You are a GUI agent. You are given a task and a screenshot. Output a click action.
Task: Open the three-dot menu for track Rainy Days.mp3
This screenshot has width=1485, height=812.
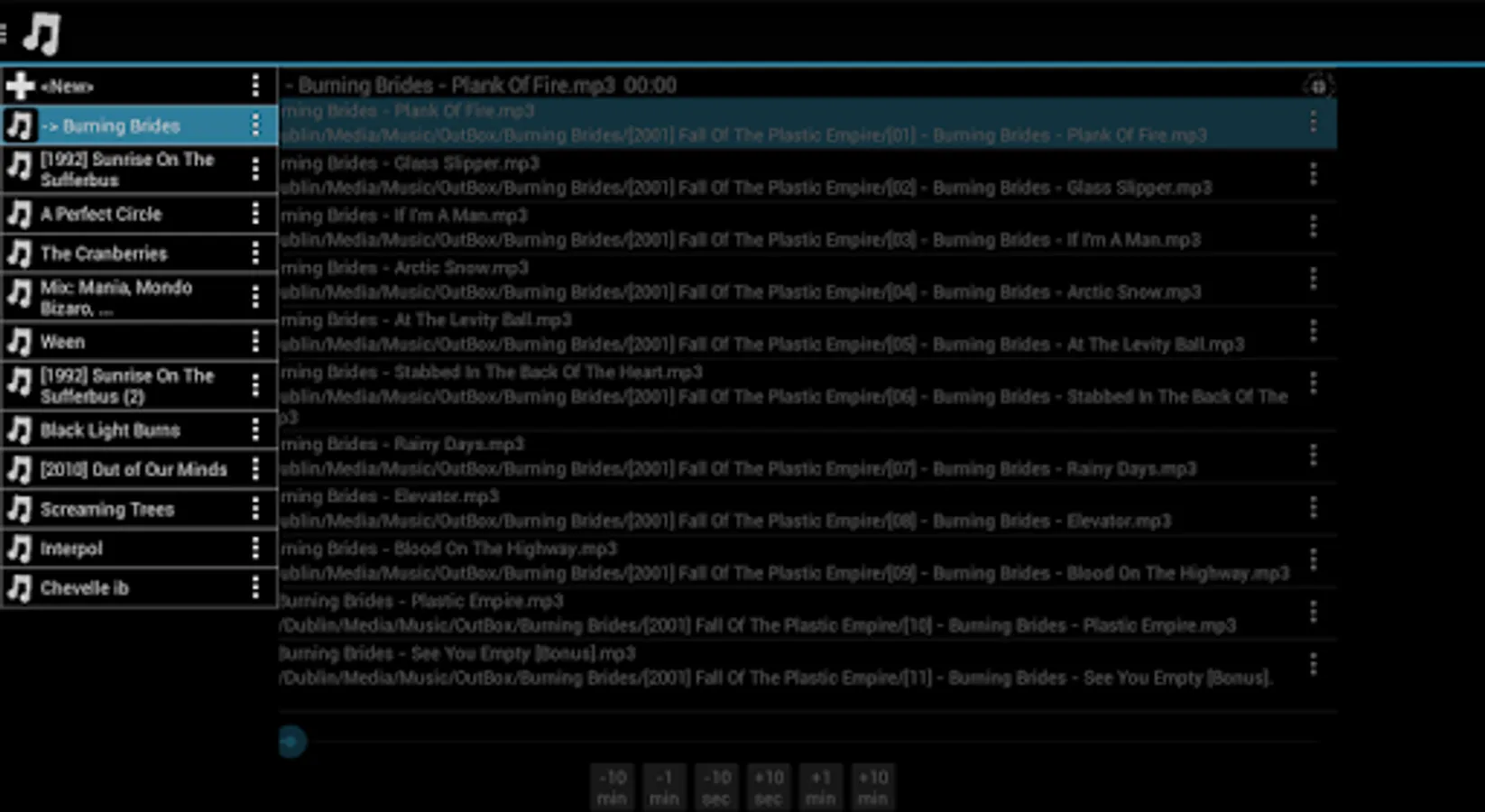[1314, 456]
